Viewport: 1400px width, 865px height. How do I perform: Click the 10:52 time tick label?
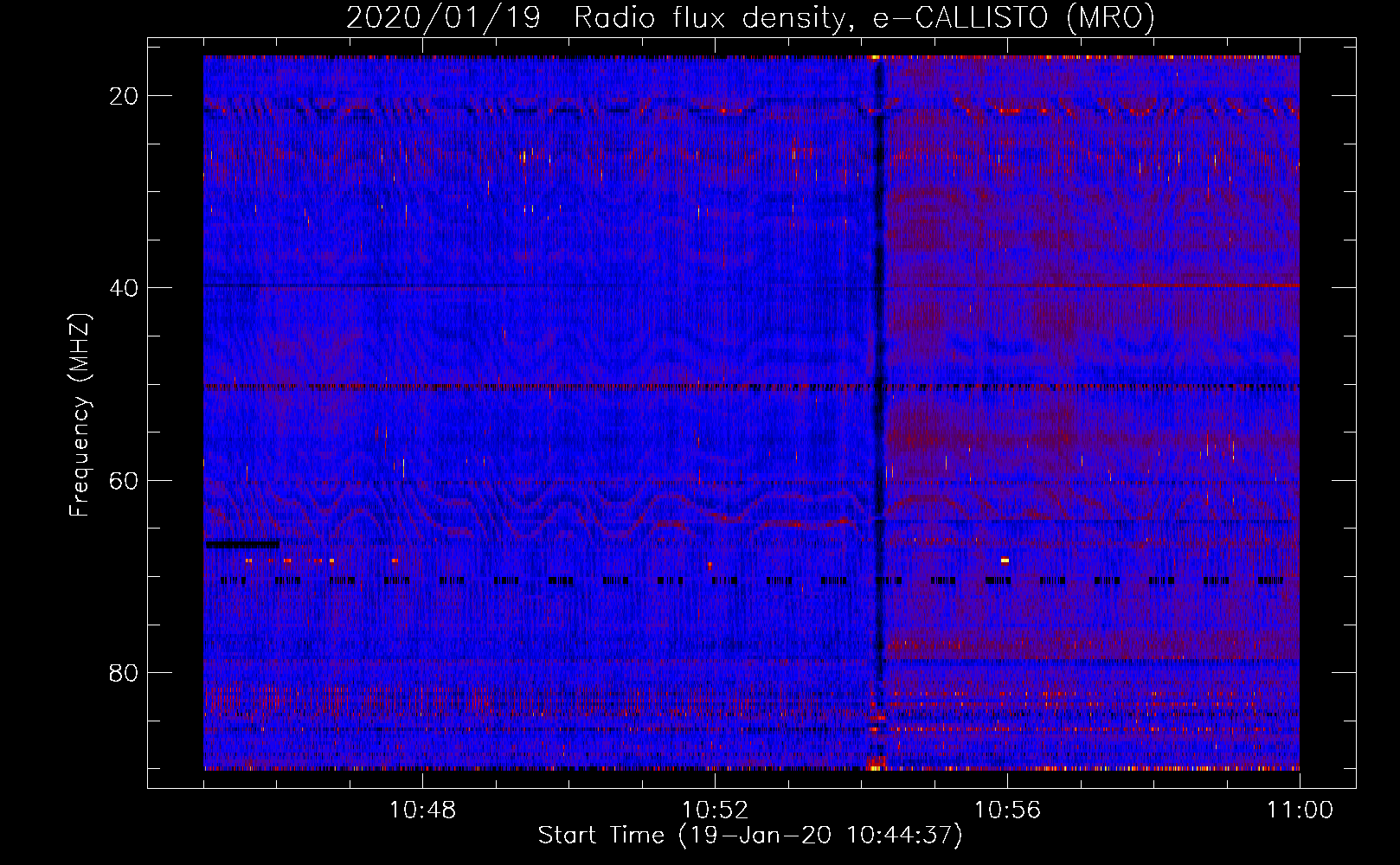coord(715,811)
